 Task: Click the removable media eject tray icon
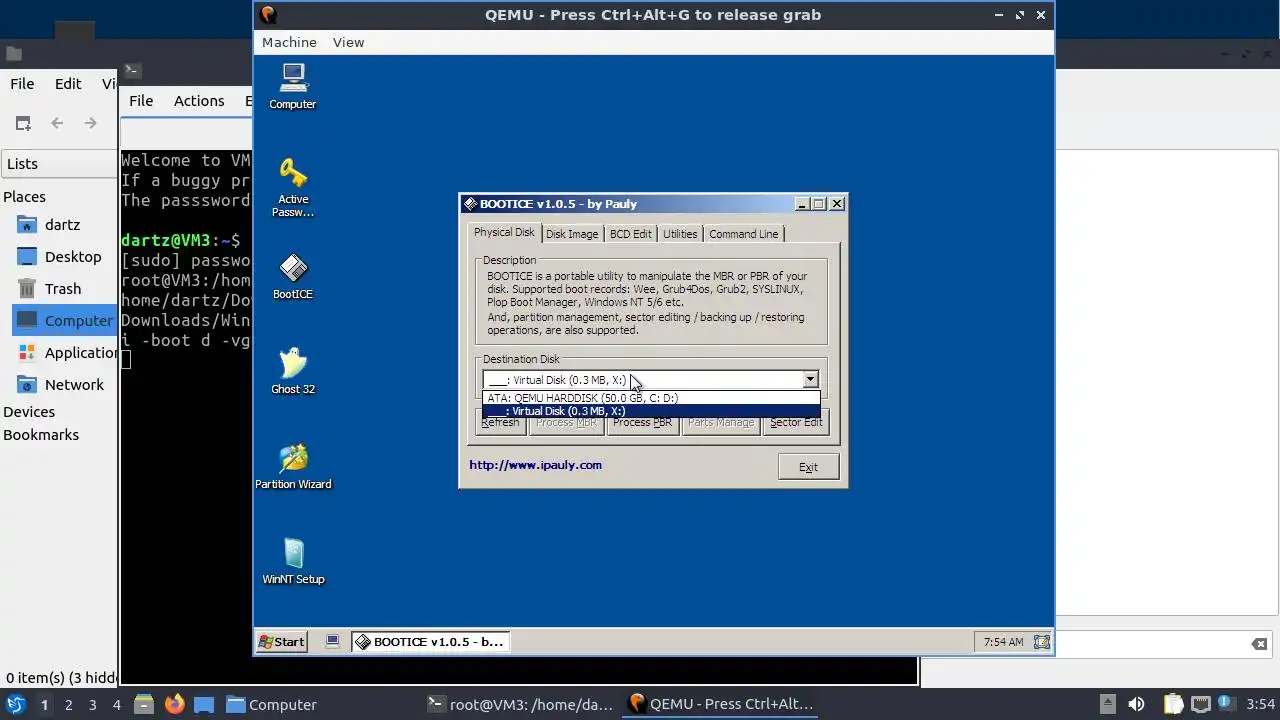tap(1106, 704)
